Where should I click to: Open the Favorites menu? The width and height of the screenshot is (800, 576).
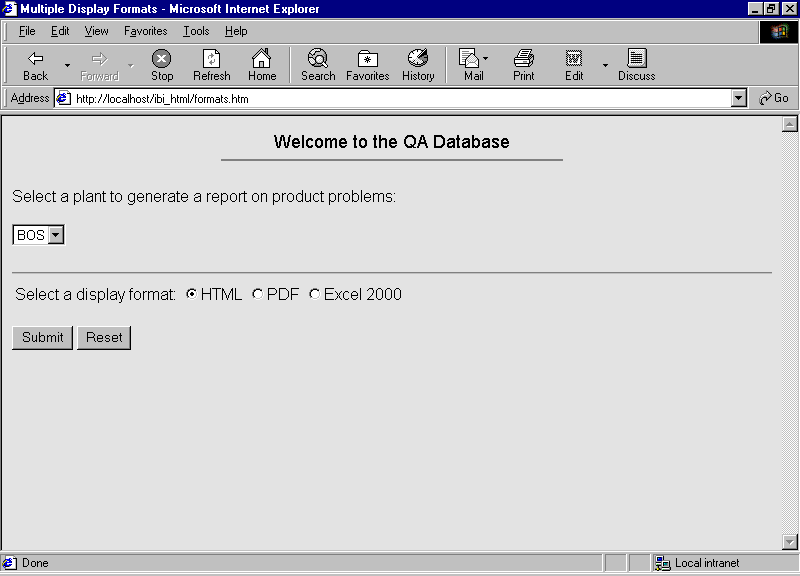click(x=145, y=31)
